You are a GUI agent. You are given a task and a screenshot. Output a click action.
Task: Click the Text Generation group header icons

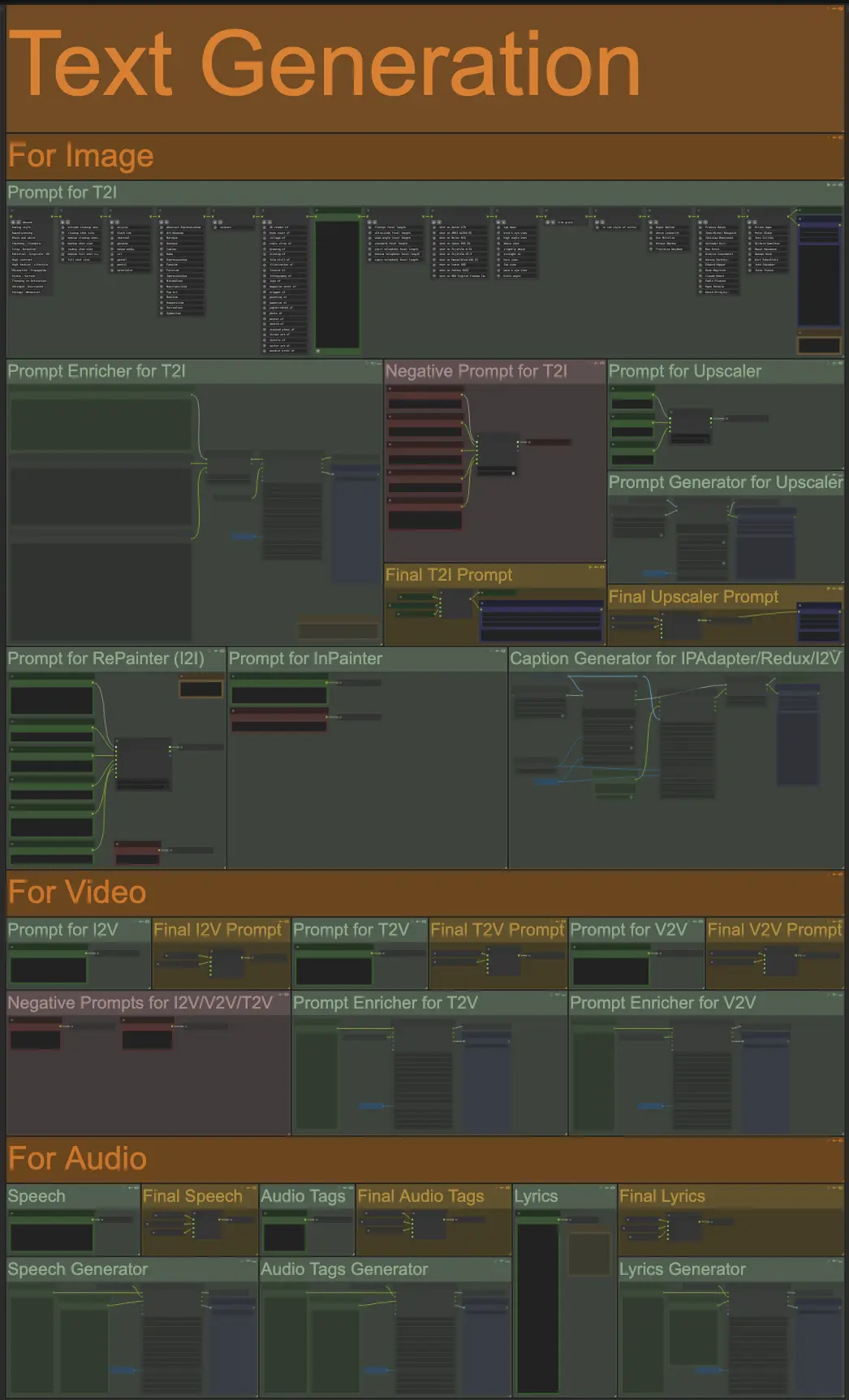point(836,8)
